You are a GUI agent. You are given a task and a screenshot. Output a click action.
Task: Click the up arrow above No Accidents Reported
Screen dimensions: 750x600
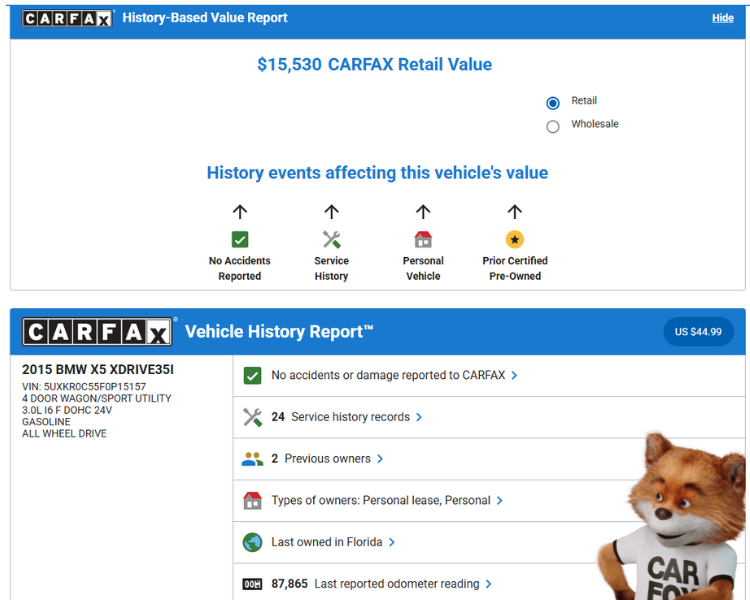coord(240,211)
